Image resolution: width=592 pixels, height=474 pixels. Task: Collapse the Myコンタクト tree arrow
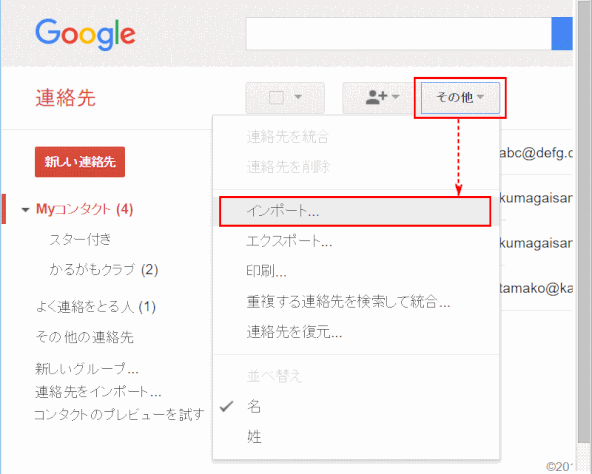[x=25, y=210]
